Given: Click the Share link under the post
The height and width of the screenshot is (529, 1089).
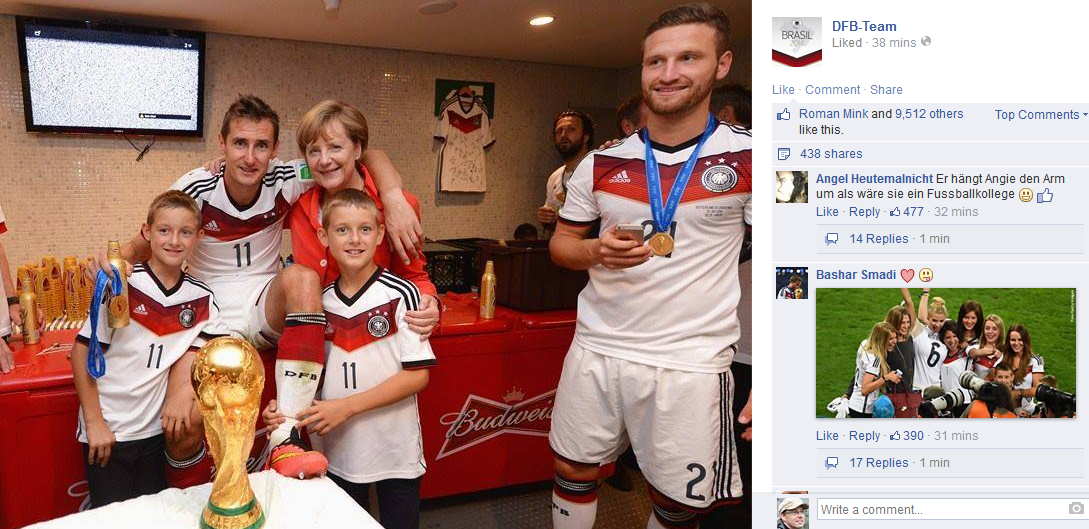Looking at the screenshot, I should [x=886, y=90].
